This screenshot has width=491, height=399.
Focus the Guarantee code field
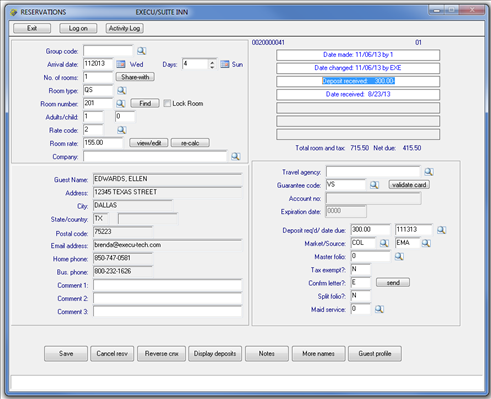click(x=346, y=185)
